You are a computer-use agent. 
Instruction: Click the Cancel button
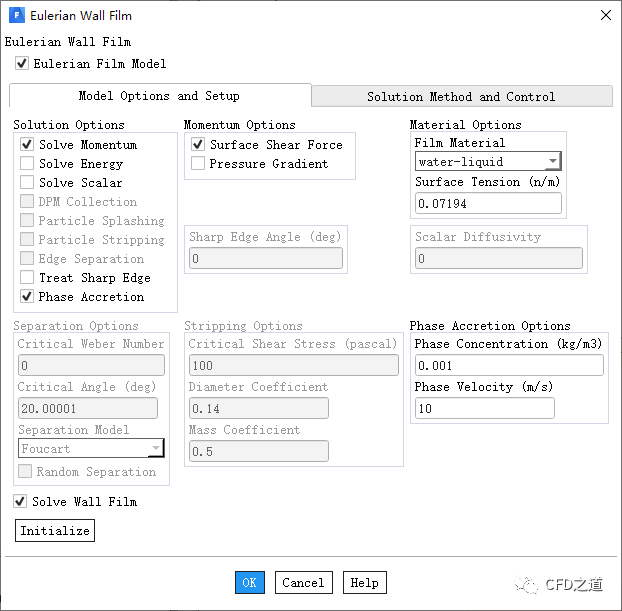point(303,582)
